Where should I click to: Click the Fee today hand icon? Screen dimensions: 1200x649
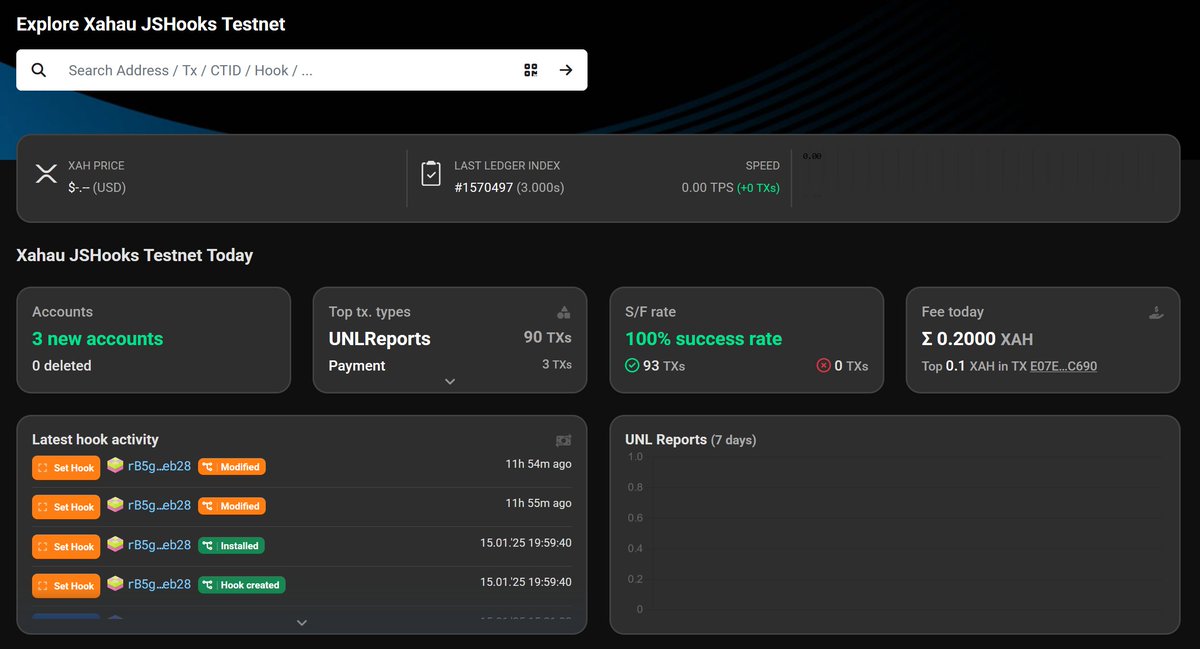pos(1157,312)
